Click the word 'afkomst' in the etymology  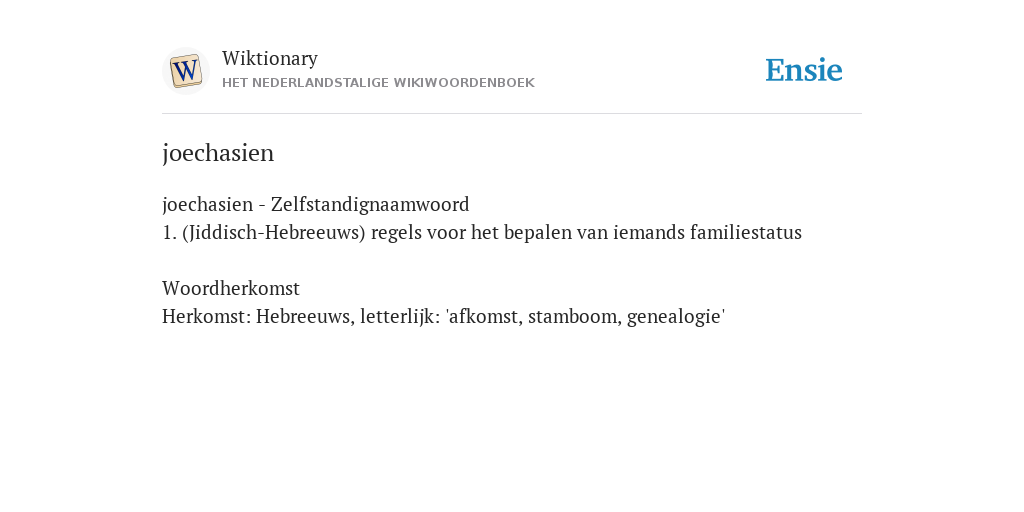click(x=485, y=316)
